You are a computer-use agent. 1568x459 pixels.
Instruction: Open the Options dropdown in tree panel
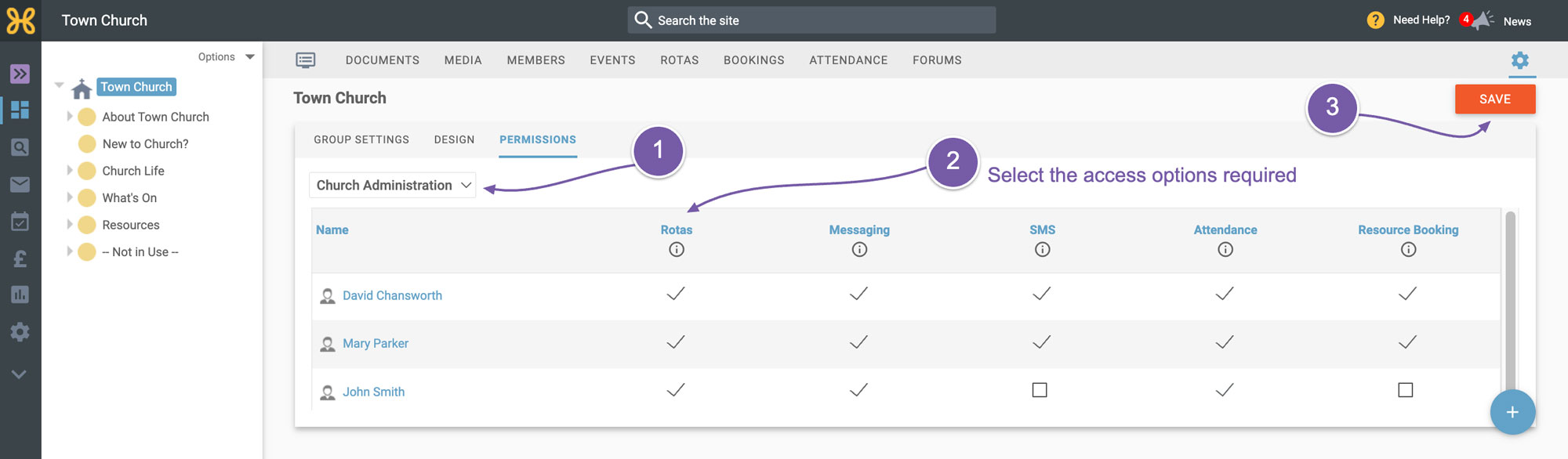226,56
